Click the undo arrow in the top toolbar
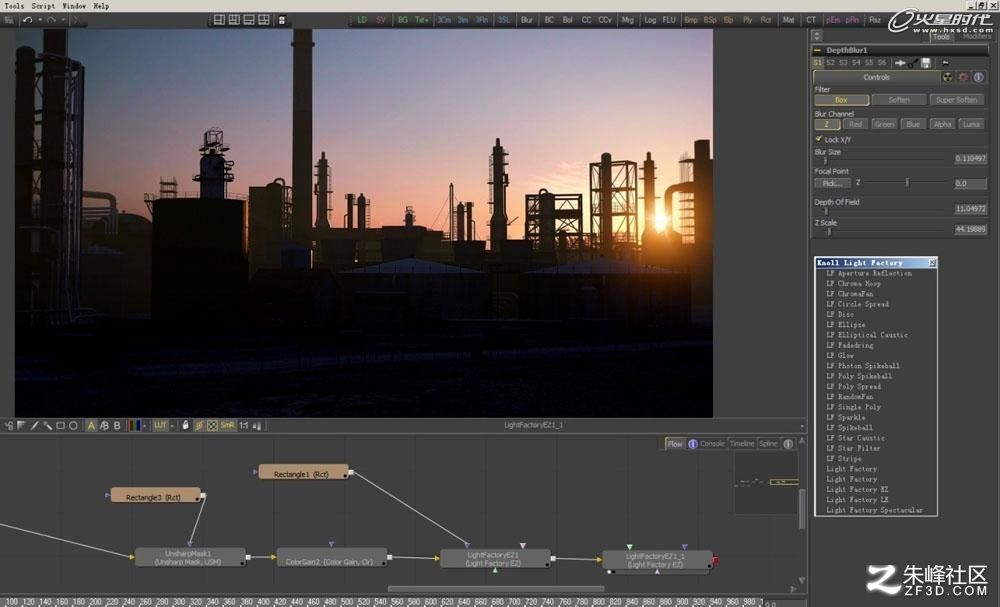Viewport: 1000px width, 607px height. pos(27,20)
